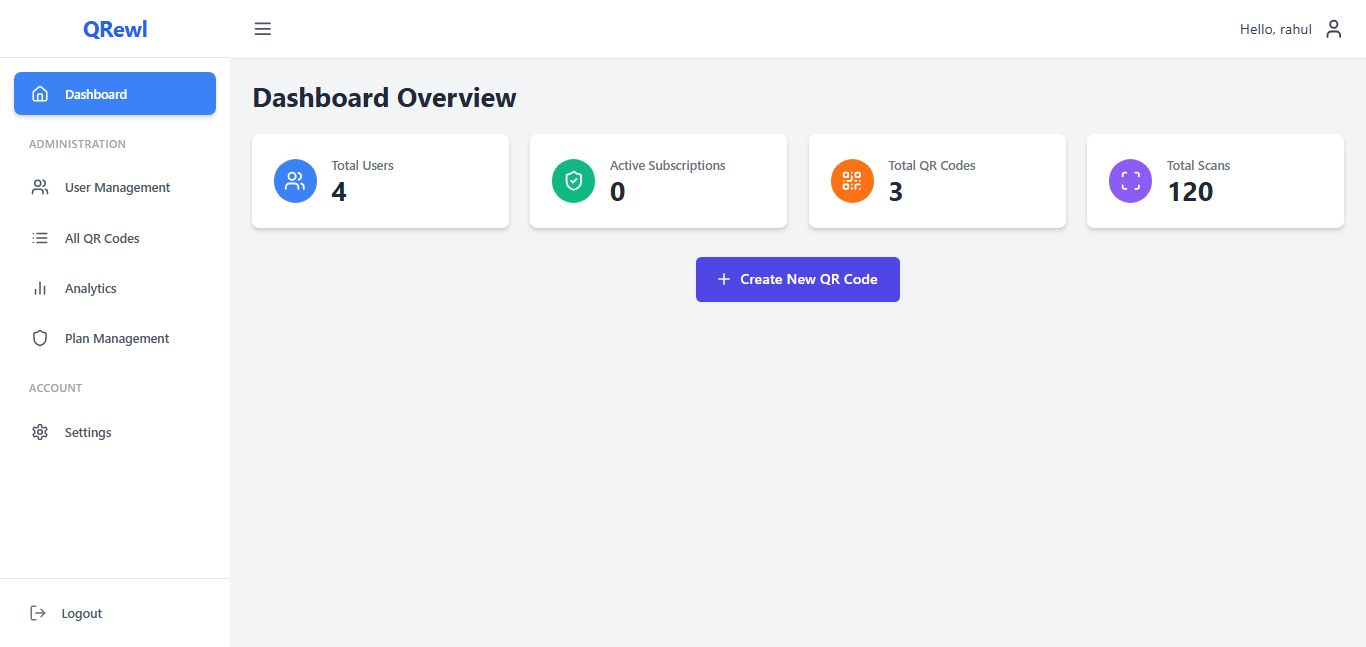Go to All QR Codes page

coord(102,238)
